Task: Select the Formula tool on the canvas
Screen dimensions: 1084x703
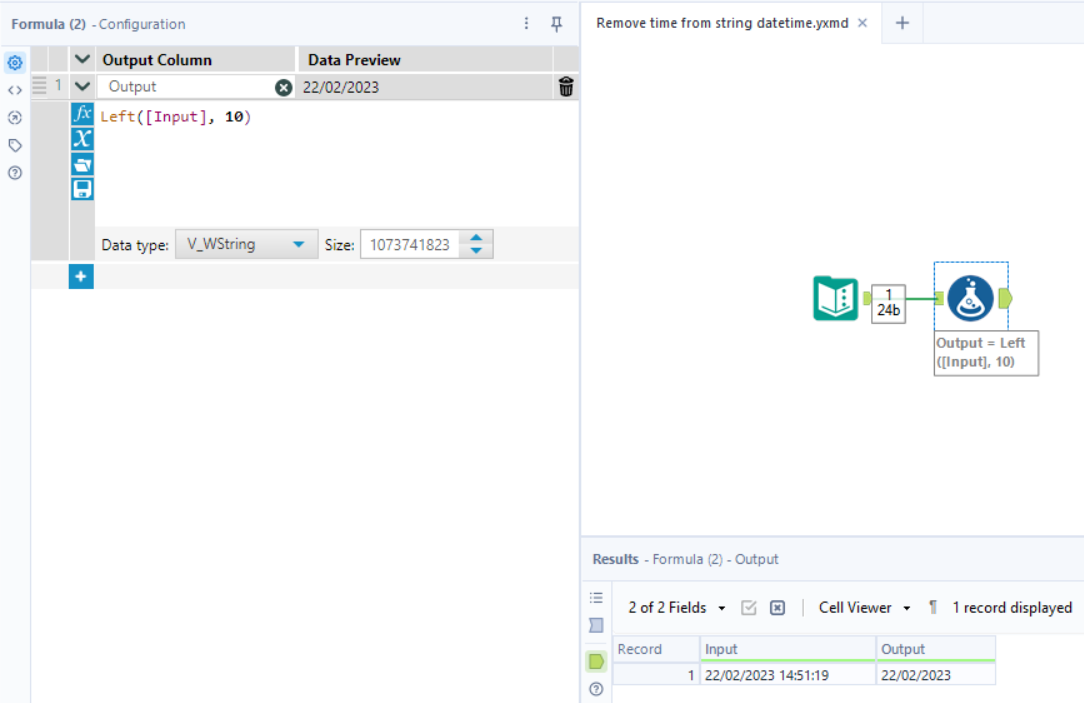Action: [x=970, y=297]
